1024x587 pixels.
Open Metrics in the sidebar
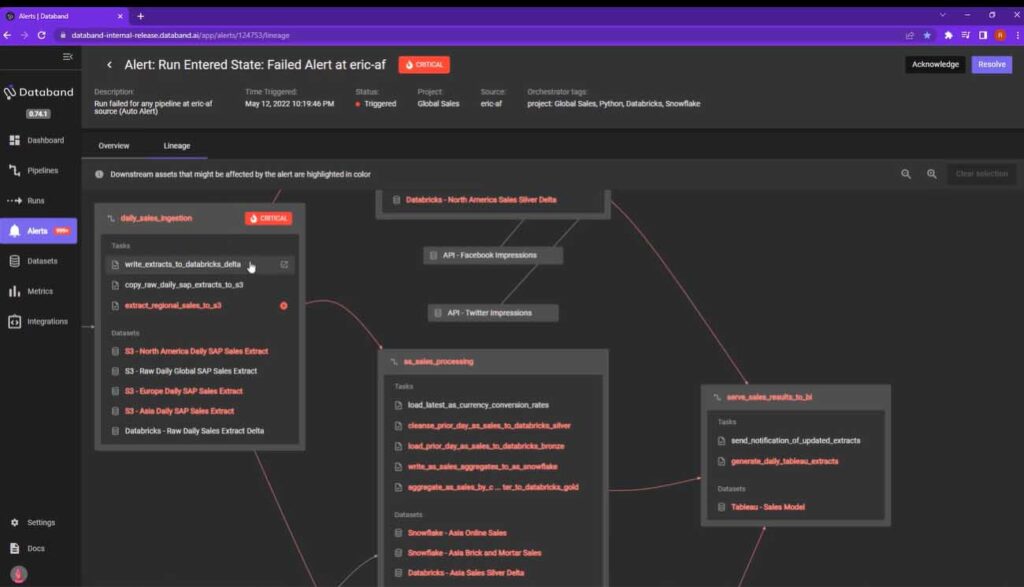tap(38, 291)
